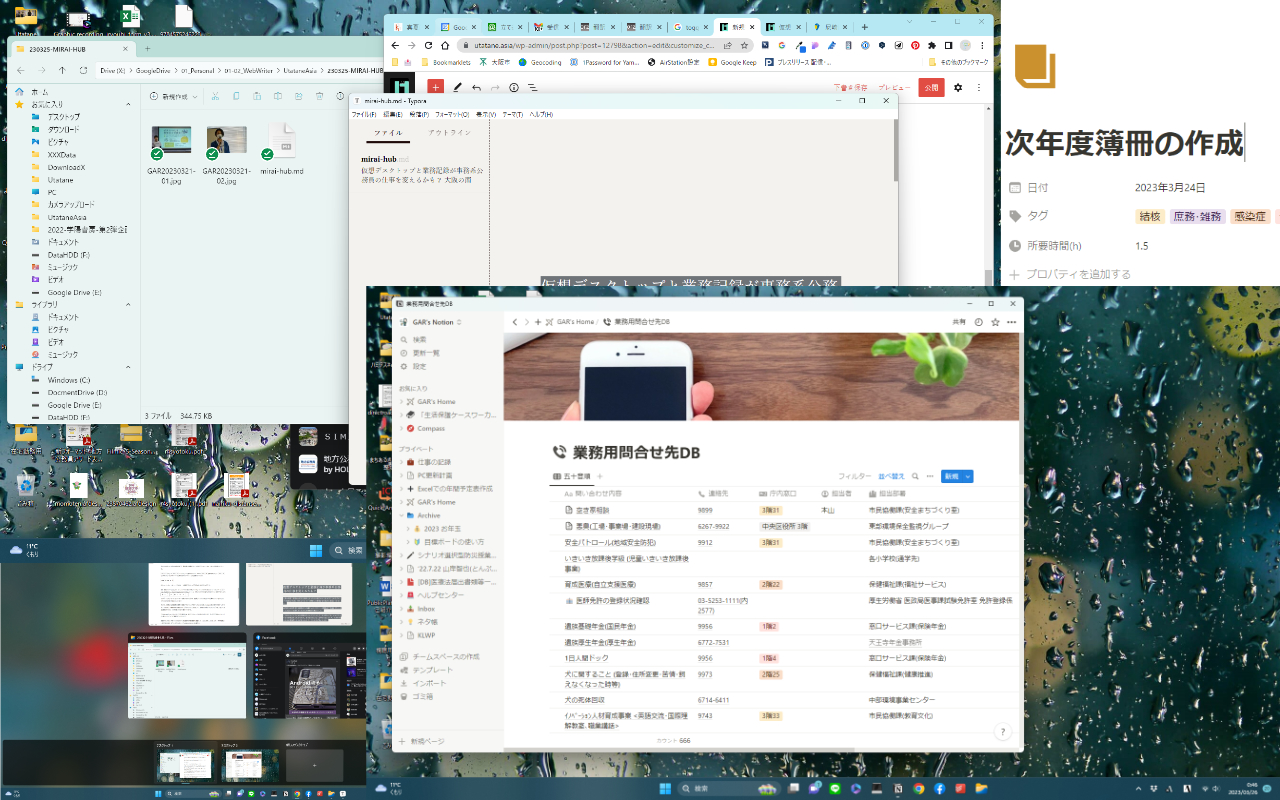Click the Chrome home button
The width and height of the screenshot is (1280, 800).
(x=446, y=45)
